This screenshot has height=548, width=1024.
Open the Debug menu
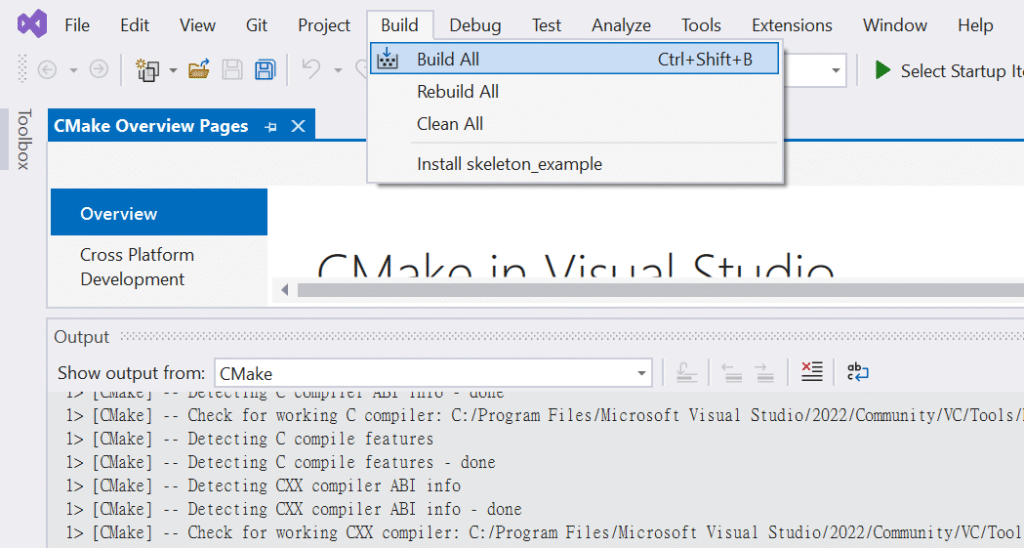[x=475, y=25]
